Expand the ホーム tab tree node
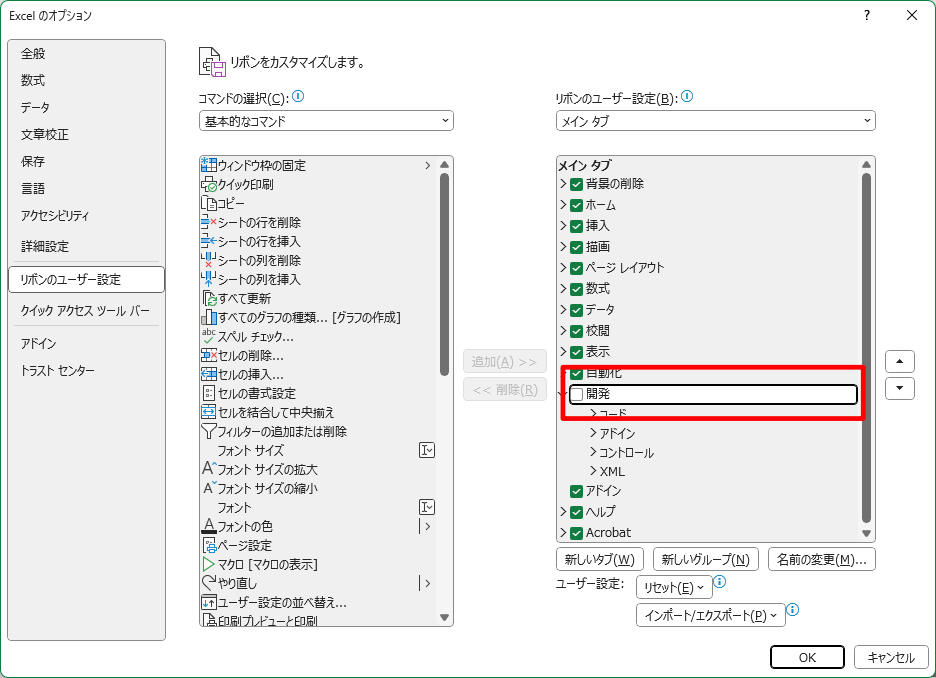 [563, 205]
